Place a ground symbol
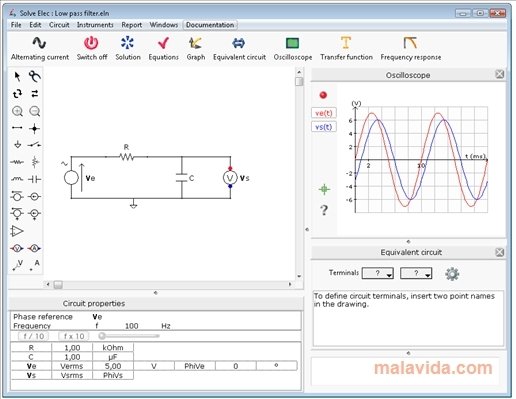The height and width of the screenshot is (399, 516). [17, 144]
